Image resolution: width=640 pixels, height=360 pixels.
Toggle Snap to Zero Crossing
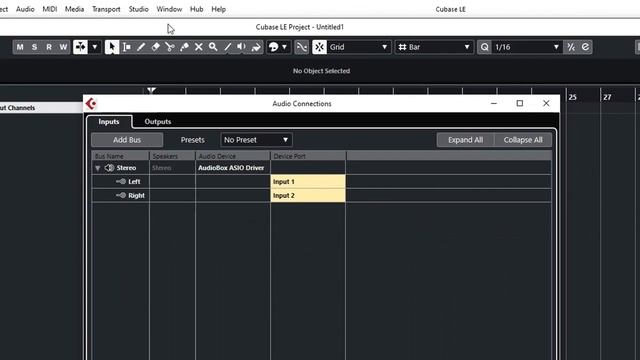click(x=302, y=47)
